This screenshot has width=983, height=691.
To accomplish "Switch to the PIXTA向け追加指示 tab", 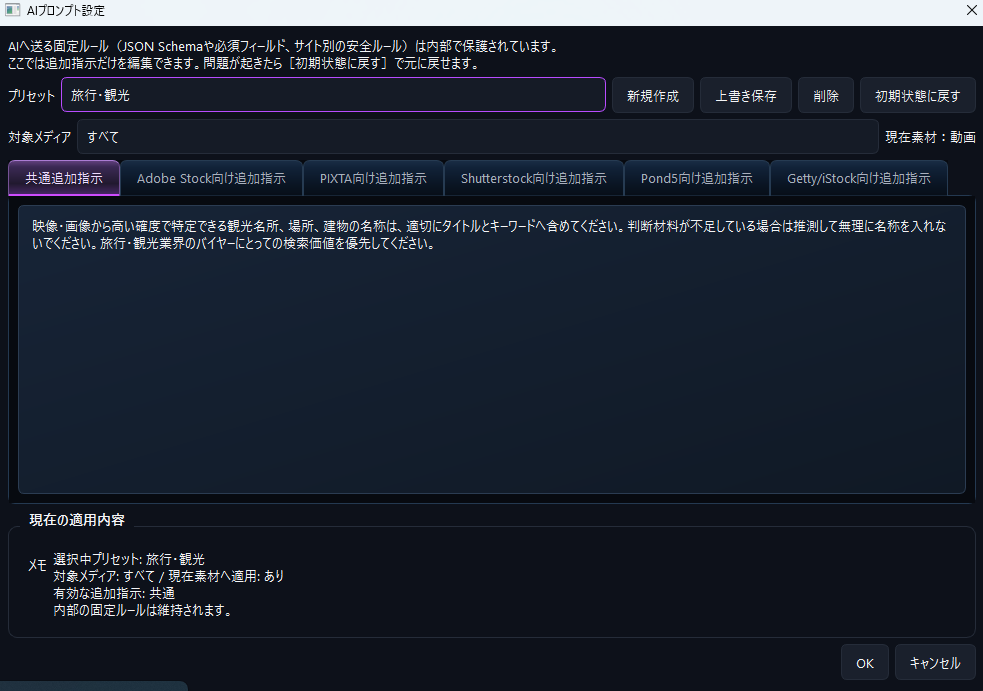I will (373, 178).
